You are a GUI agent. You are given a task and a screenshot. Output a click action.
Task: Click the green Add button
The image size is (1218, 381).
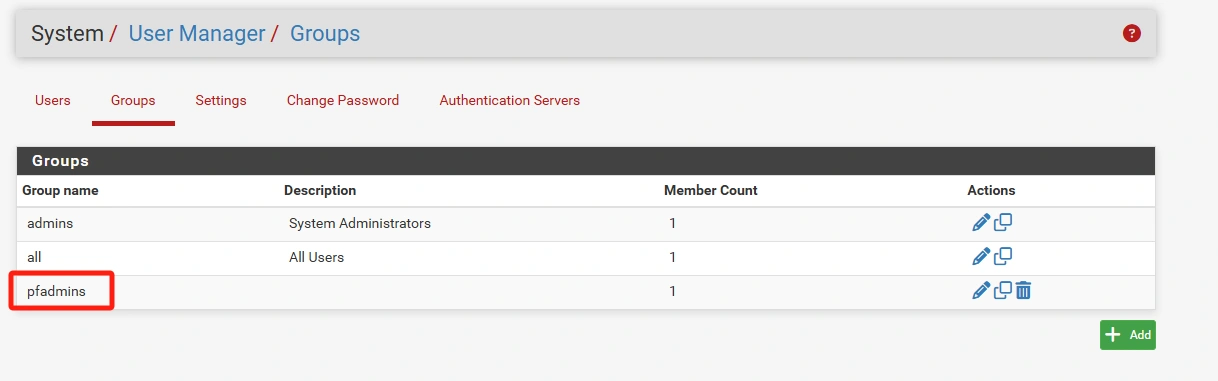(x=1128, y=335)
